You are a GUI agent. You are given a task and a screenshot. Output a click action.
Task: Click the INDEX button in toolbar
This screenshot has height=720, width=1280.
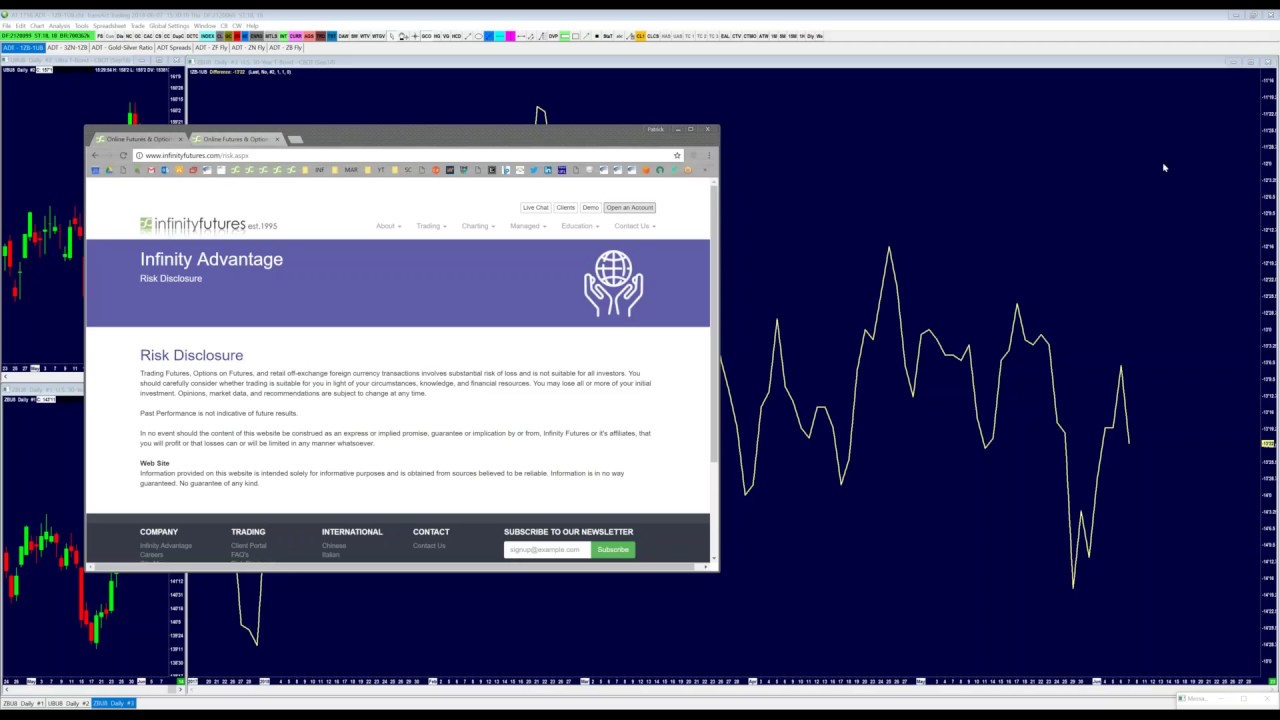click(x=208, y=36)
